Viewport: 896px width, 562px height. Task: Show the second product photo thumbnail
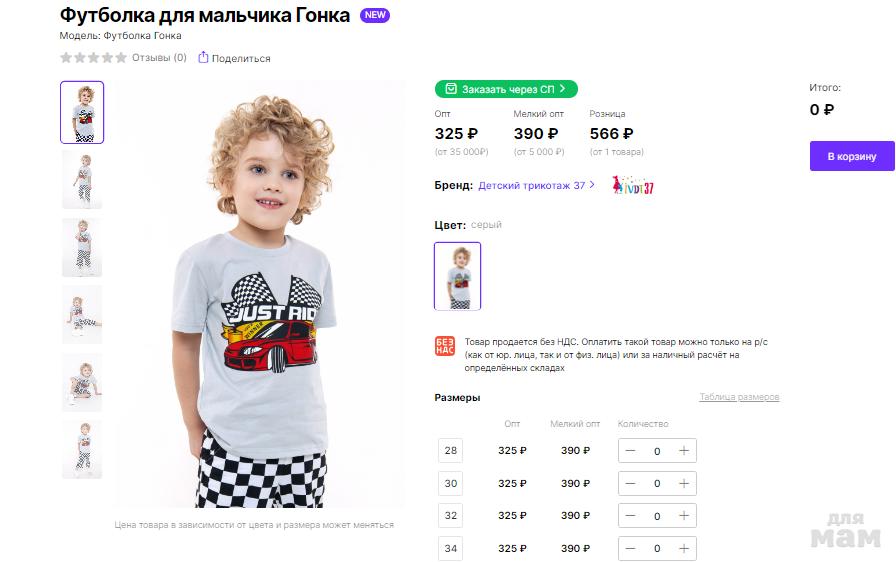[x=82, y=180]
